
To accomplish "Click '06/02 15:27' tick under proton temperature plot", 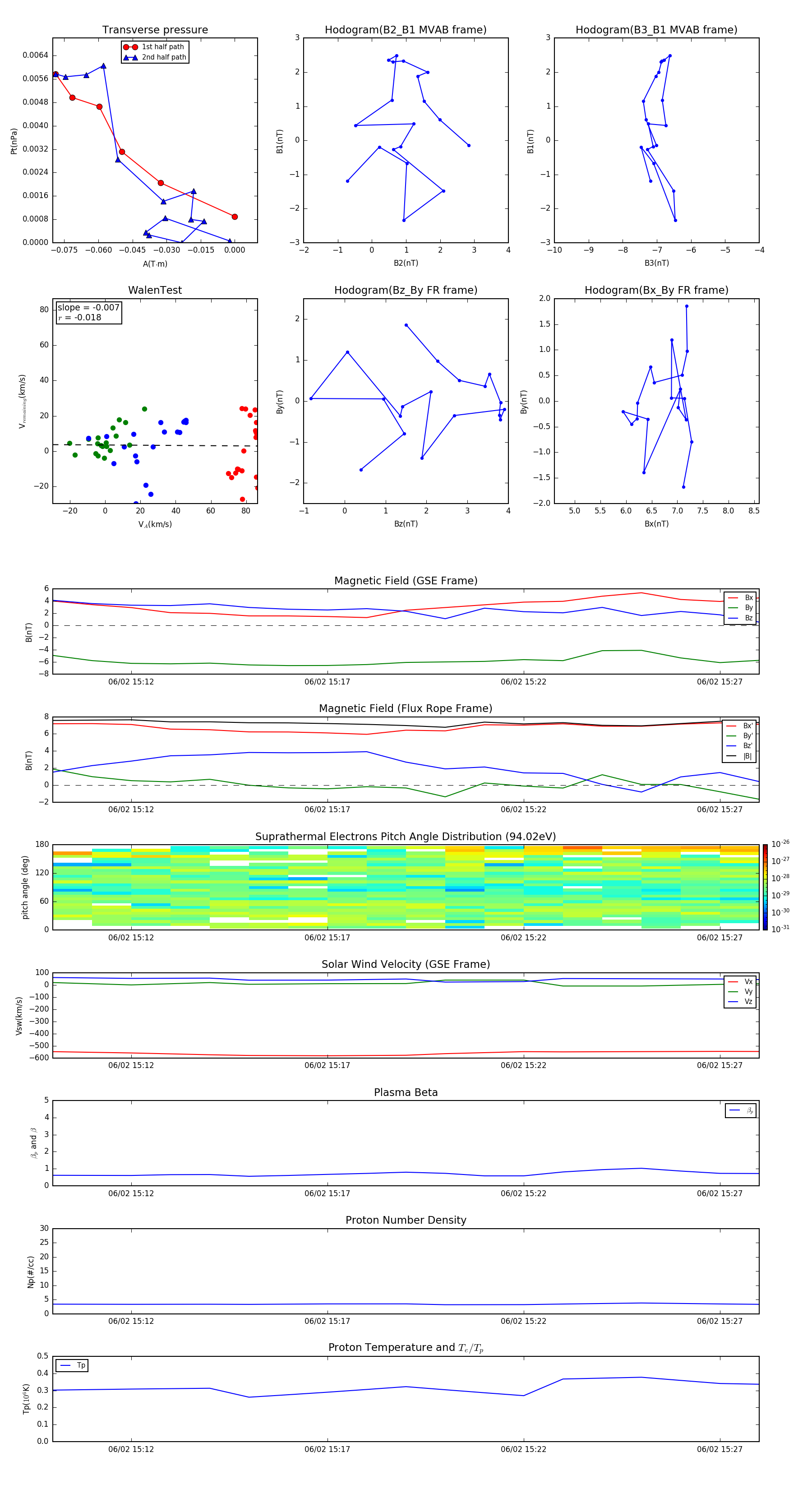I will (720, 1449).
